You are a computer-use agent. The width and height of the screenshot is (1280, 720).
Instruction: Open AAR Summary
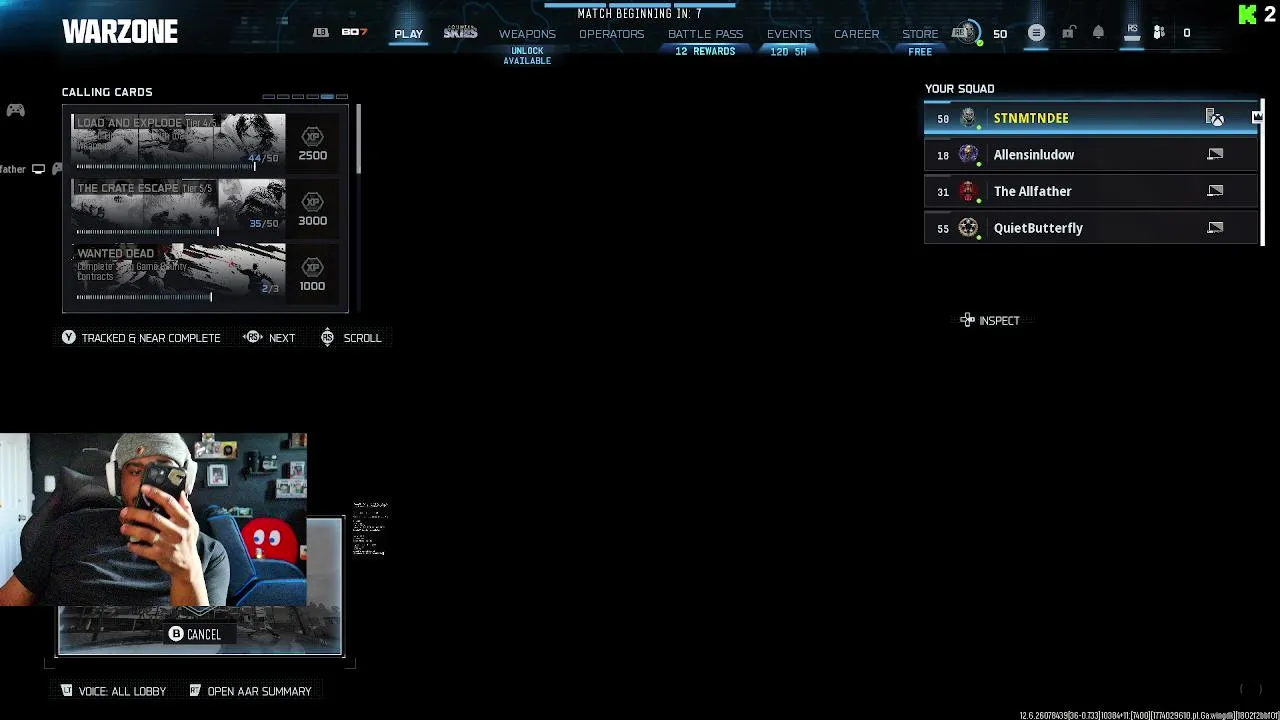coord(250,691)
